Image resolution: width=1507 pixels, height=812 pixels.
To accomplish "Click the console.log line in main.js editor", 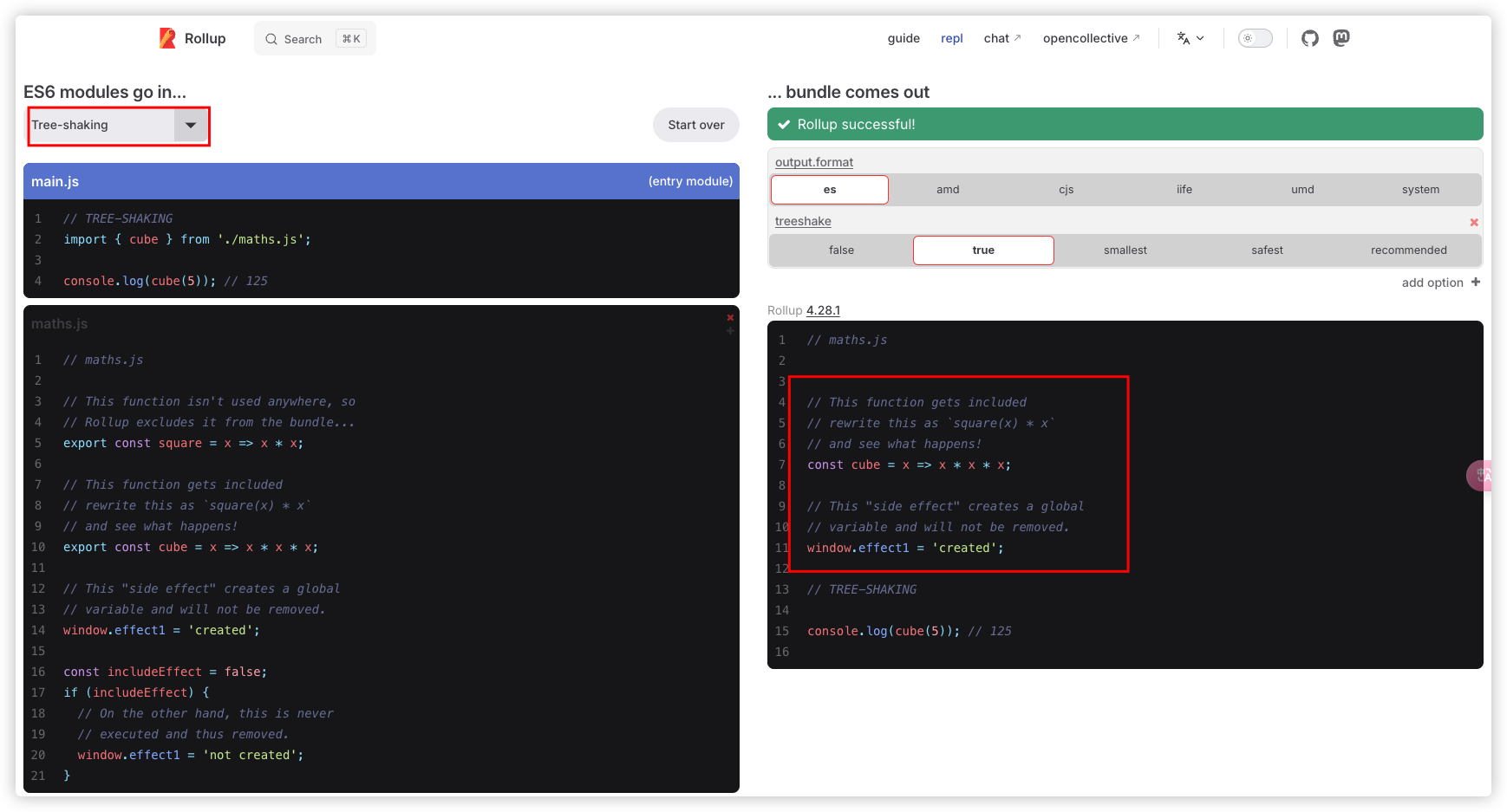I will click(x=165, y=281).
